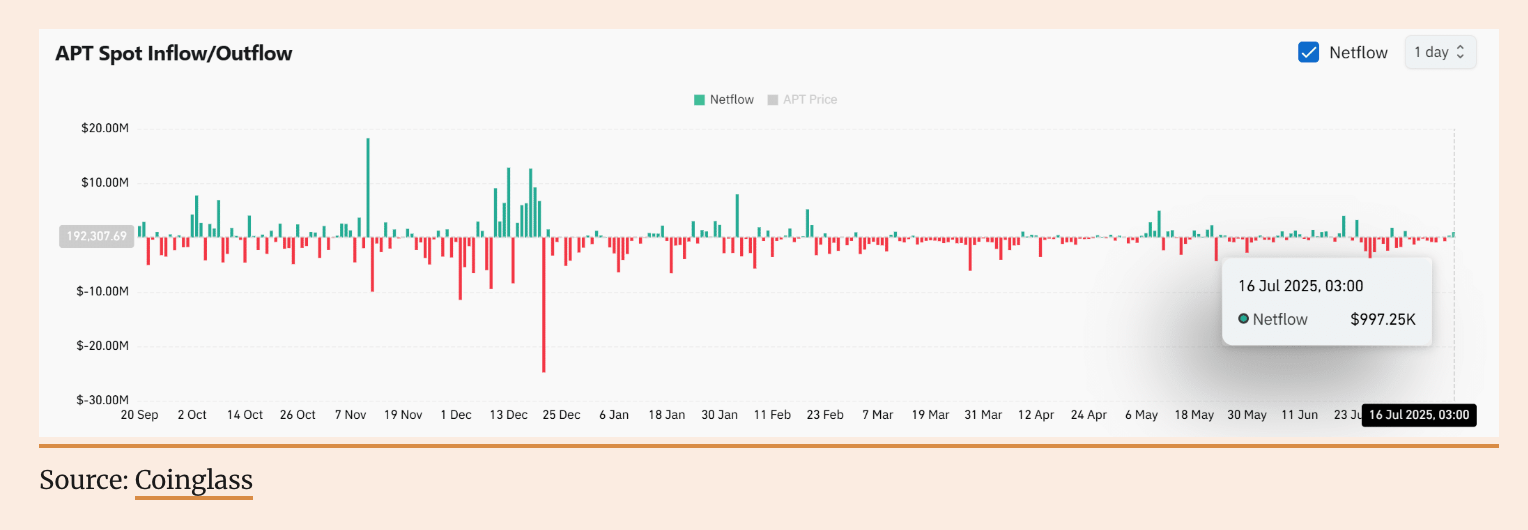Select the 13 Dec x-axis label
1528x530 pixels.
pos(509,415)
